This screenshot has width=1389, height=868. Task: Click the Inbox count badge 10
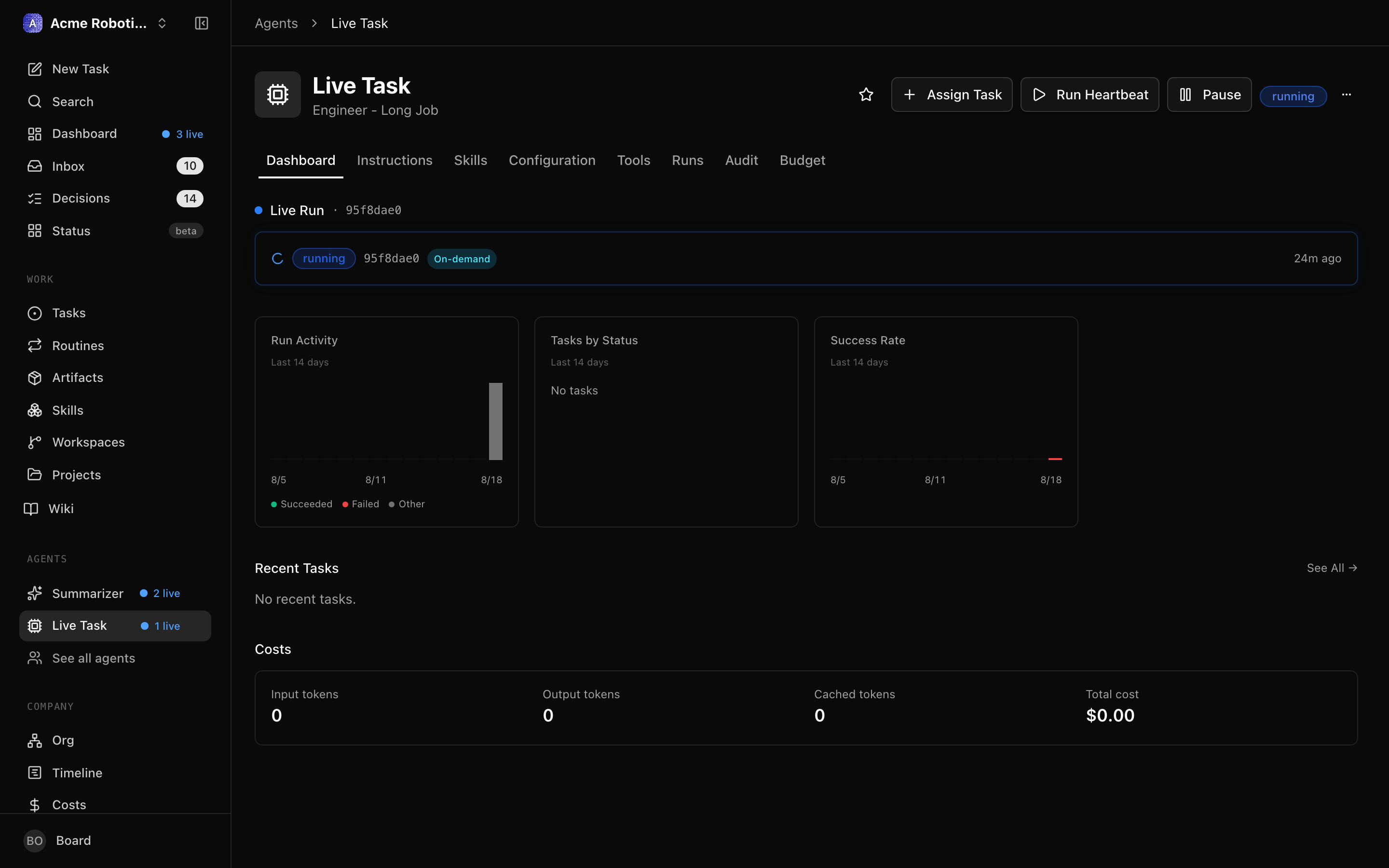[x=190, y=166]
